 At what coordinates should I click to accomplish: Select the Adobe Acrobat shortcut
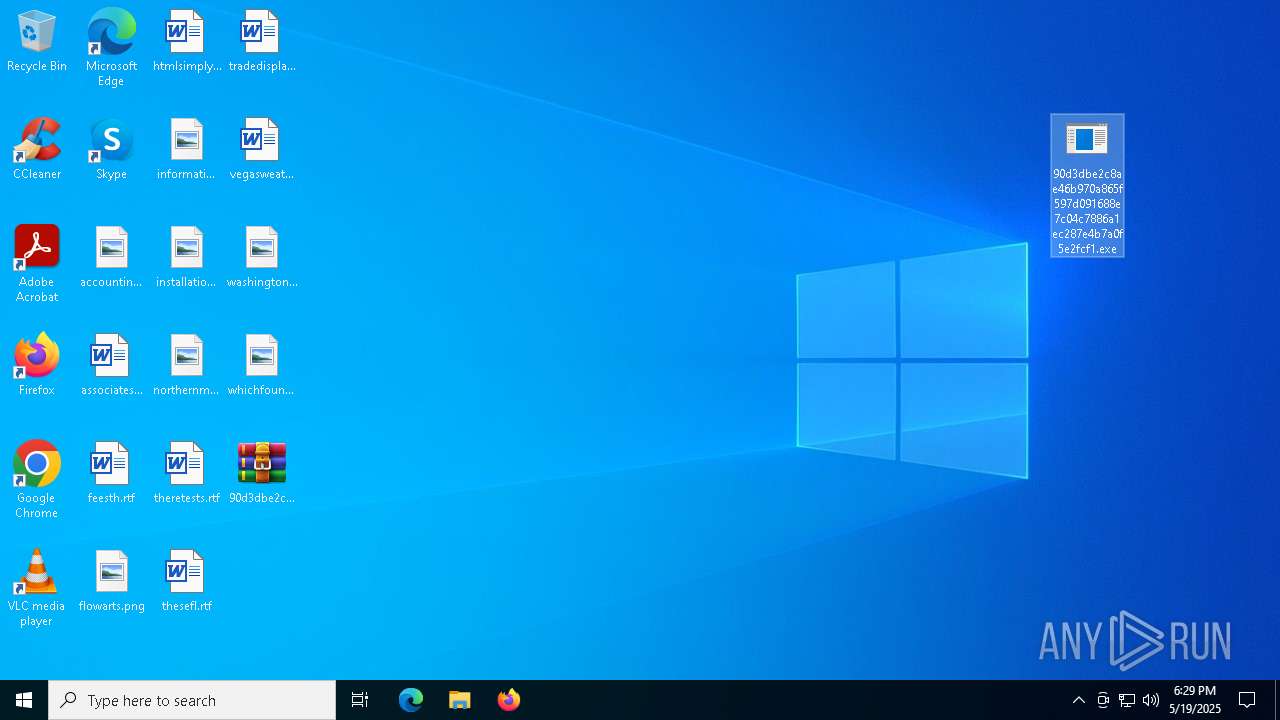37,264
